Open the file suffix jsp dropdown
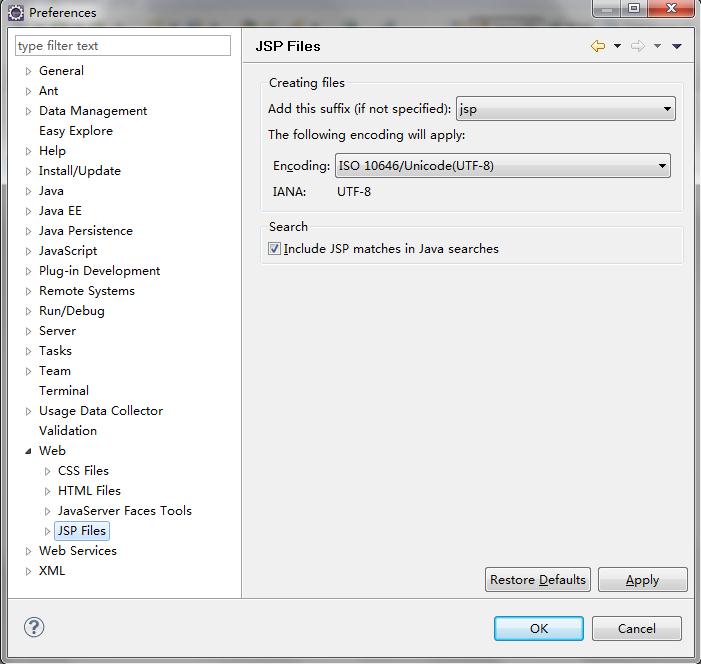Image resolution: width=701 pixels, height=664 pixels. coord(566,109)
